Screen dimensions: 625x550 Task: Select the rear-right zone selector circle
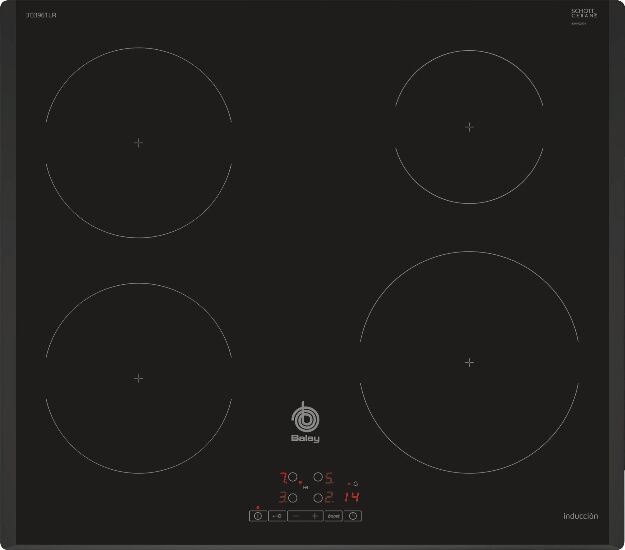pos(318,477)
